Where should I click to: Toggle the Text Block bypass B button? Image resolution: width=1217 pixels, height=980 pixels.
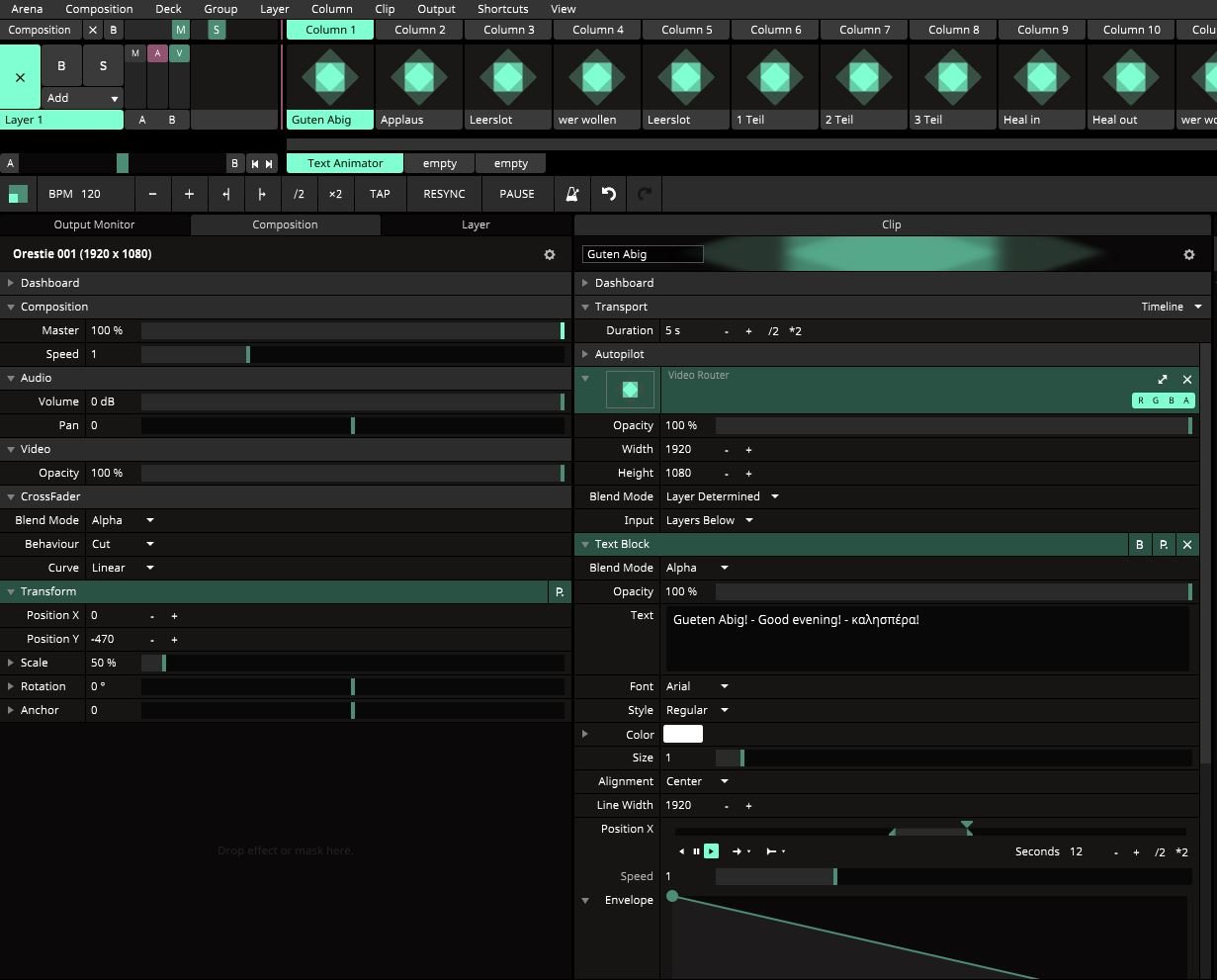coord(1139,544)
